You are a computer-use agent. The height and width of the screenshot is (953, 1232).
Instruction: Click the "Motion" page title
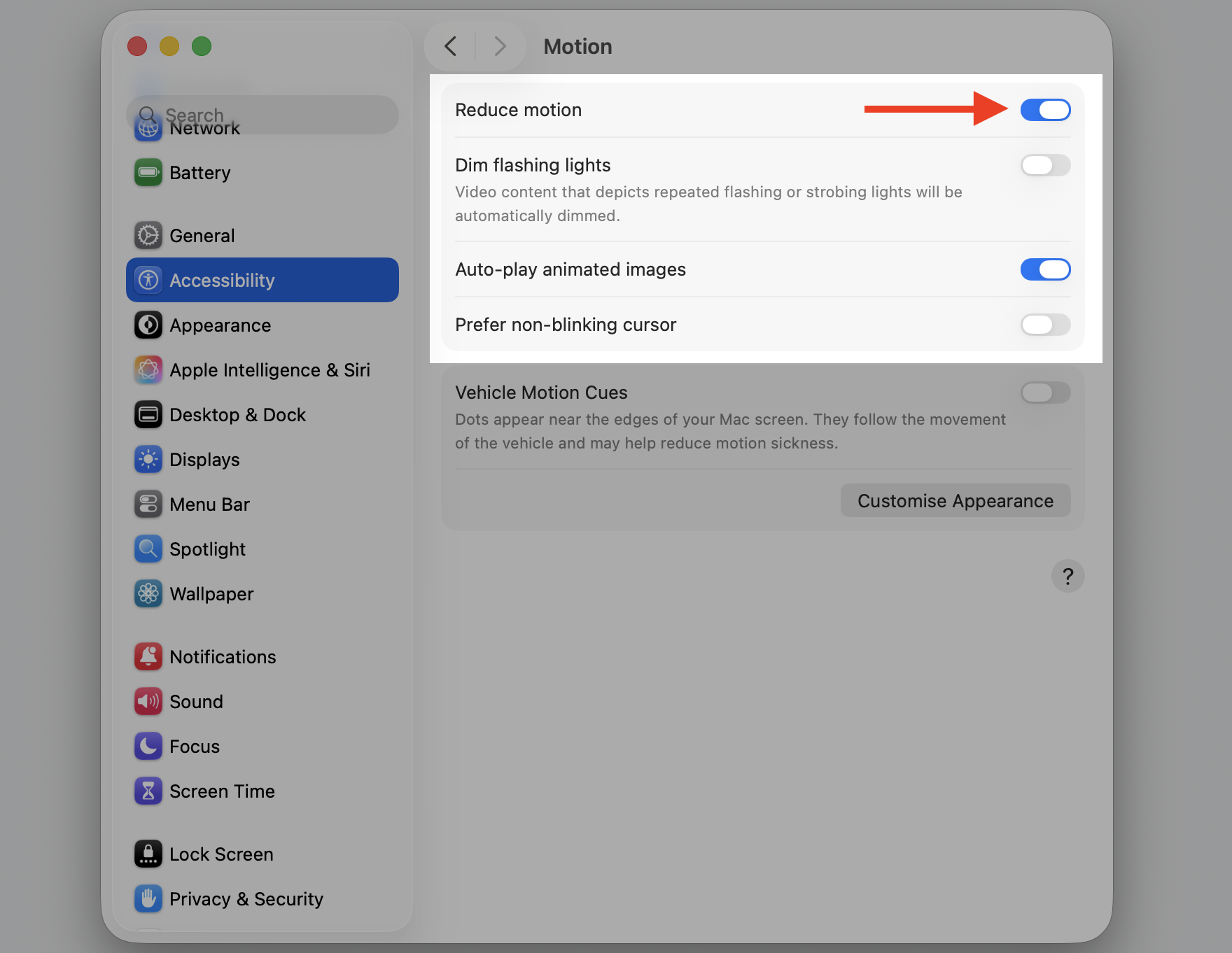pos(577,46)
